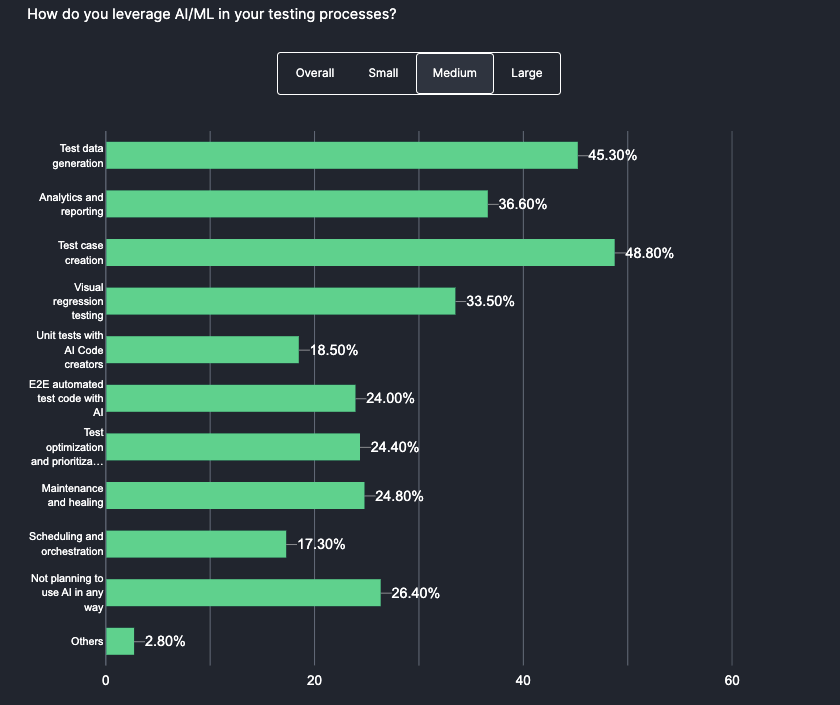The height and width of the screenshot is (705, 840).
Task: Click the Maintenance and healing bar
Action: (235, 496)
